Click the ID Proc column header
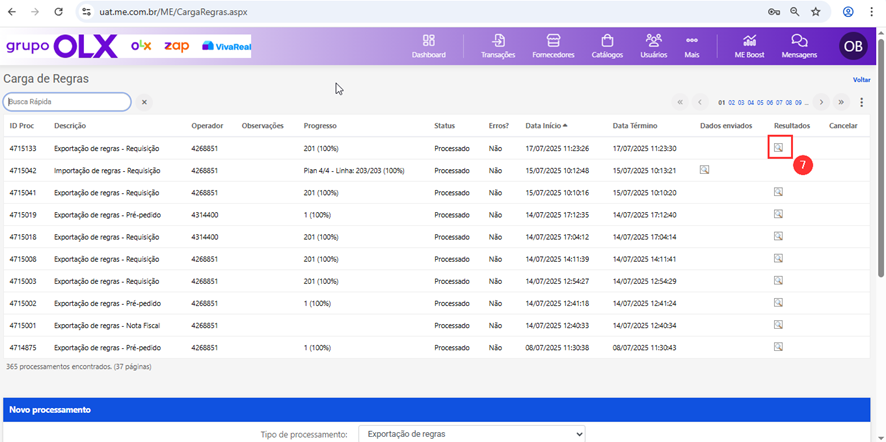The height and width of the screenshot is (442, 886). click(x=22, y=125)
